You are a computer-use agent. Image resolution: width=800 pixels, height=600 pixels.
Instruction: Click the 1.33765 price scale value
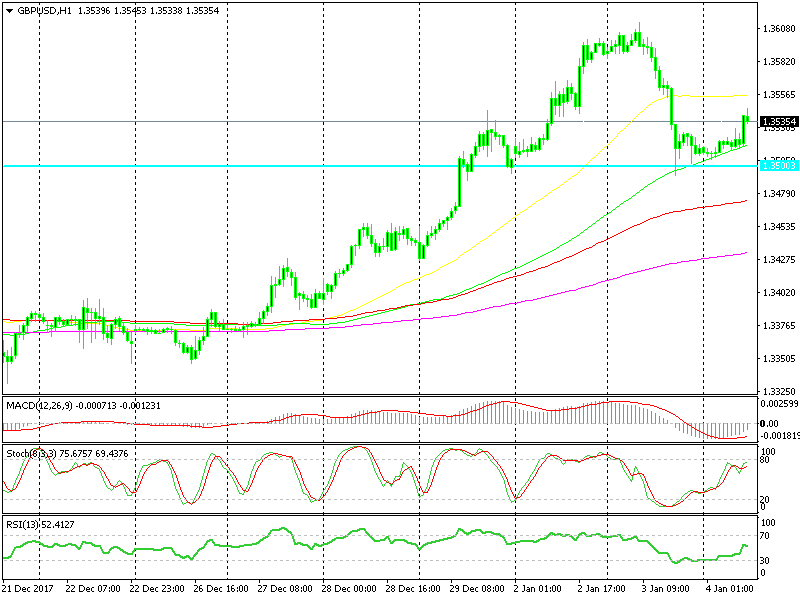point(779,326)
